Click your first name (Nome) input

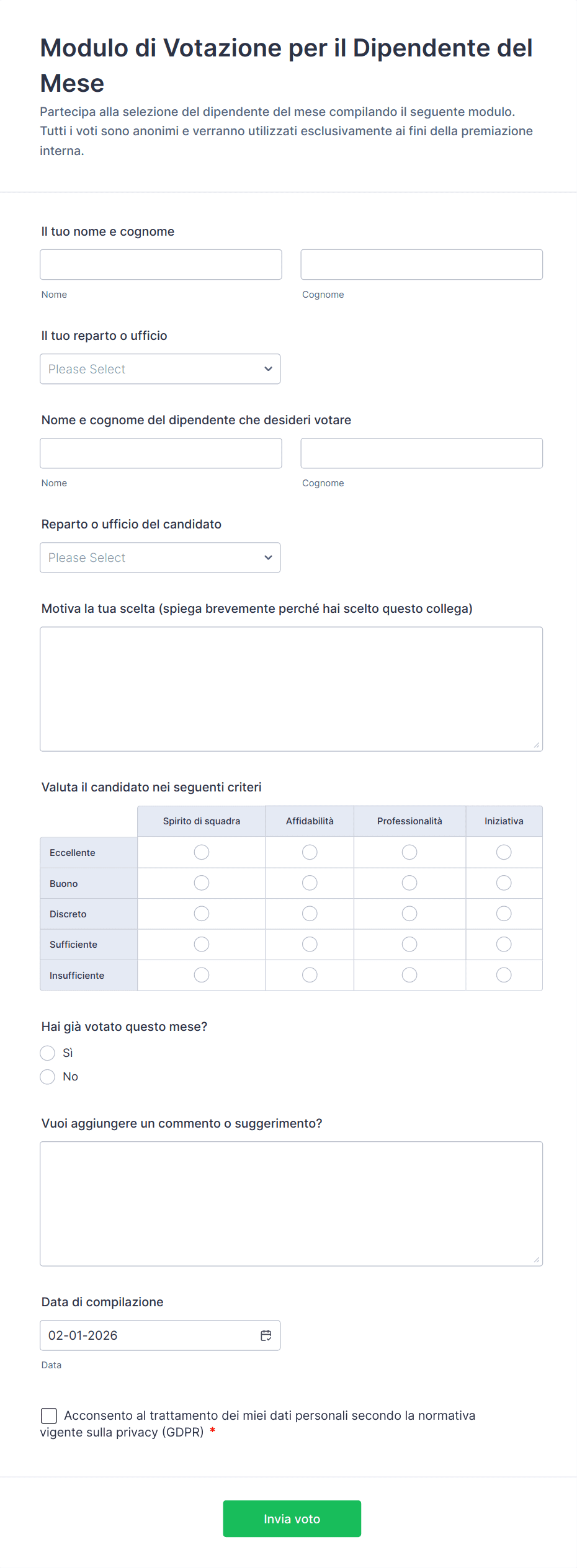pos(161,265)
